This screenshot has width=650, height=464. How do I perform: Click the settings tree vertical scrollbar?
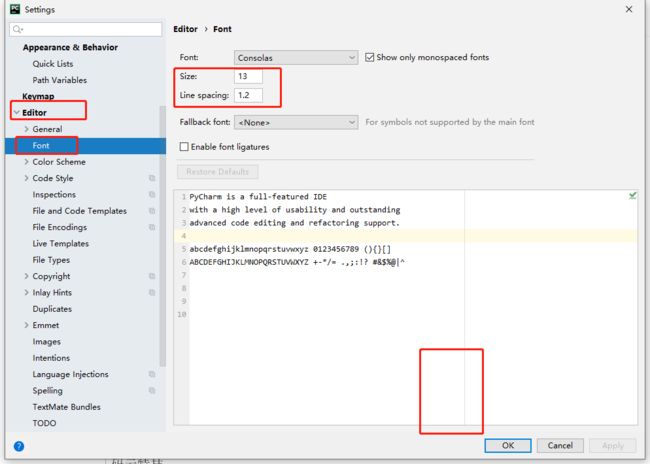point(162,236)
